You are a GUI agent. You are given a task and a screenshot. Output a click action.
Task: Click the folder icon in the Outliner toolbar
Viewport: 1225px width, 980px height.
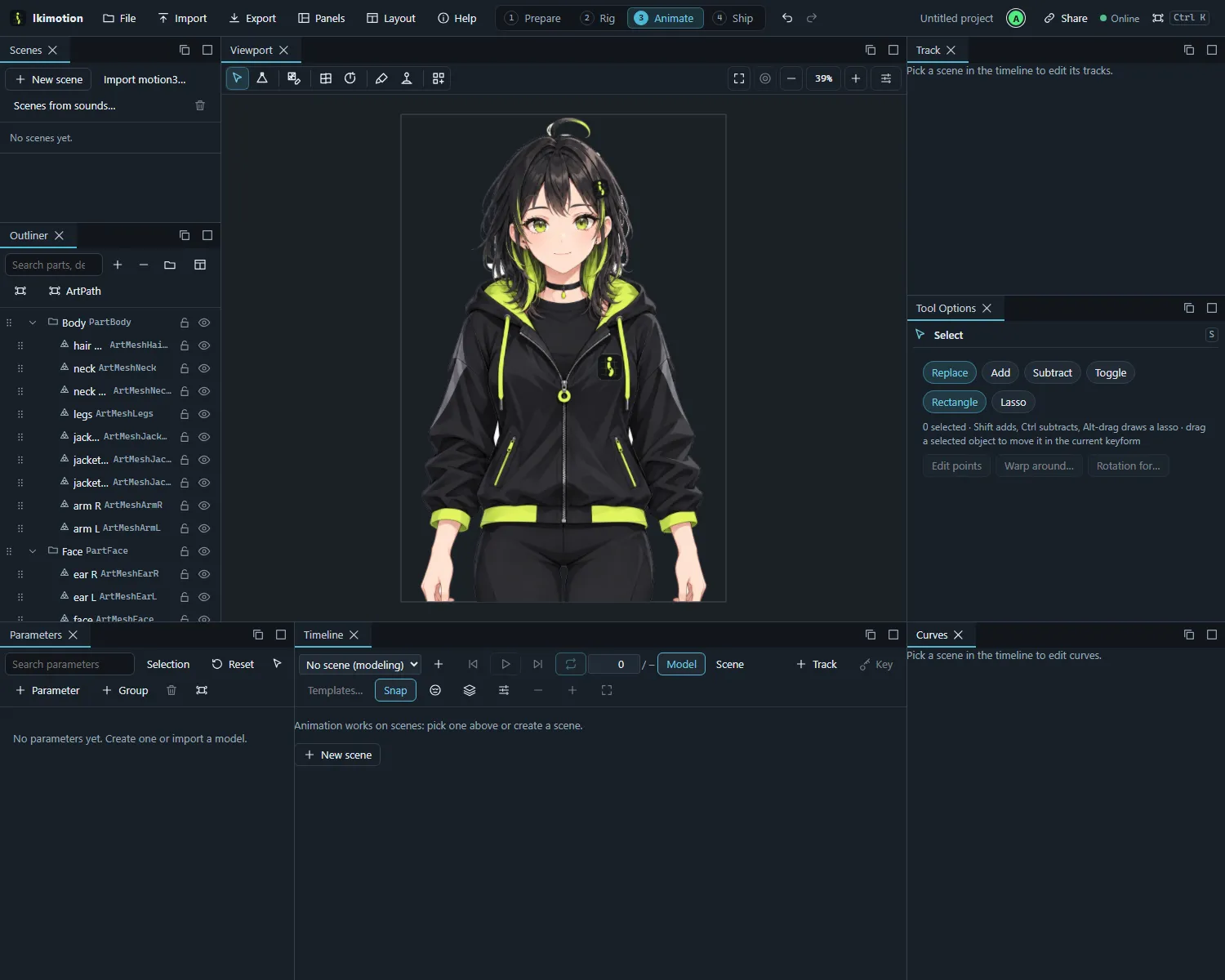point(170,265)
